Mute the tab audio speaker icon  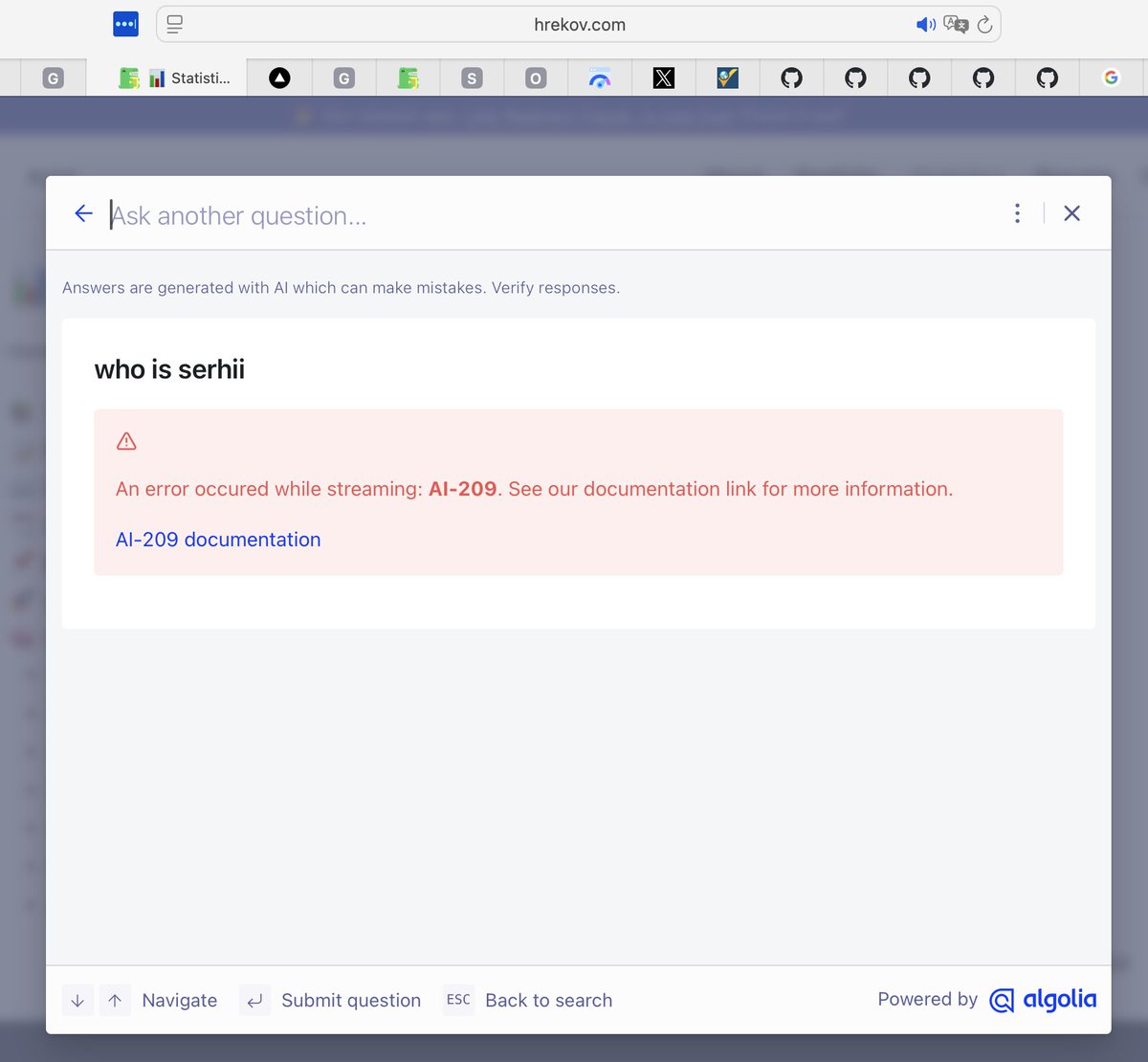(926, 25)
